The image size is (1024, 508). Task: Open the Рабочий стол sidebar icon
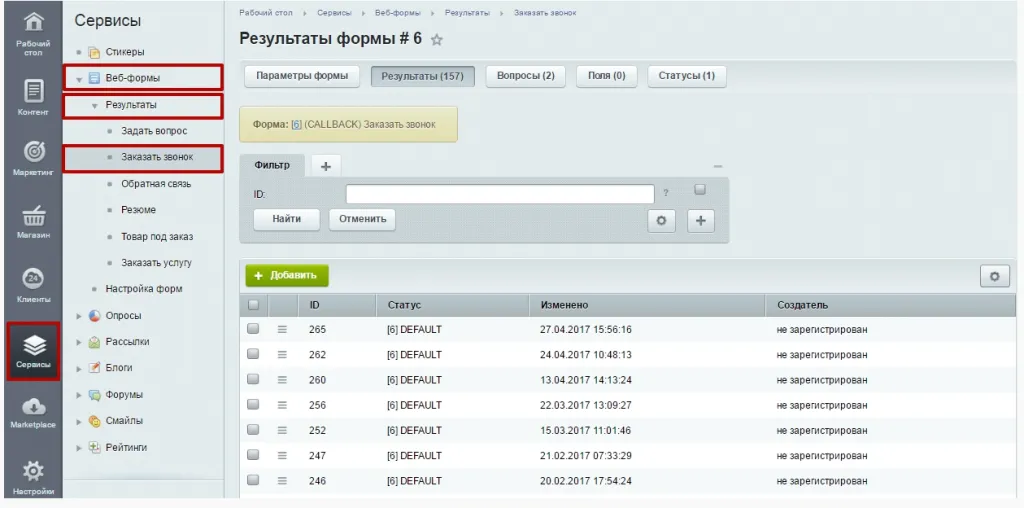pyautogui.click(x=34, y=22)
